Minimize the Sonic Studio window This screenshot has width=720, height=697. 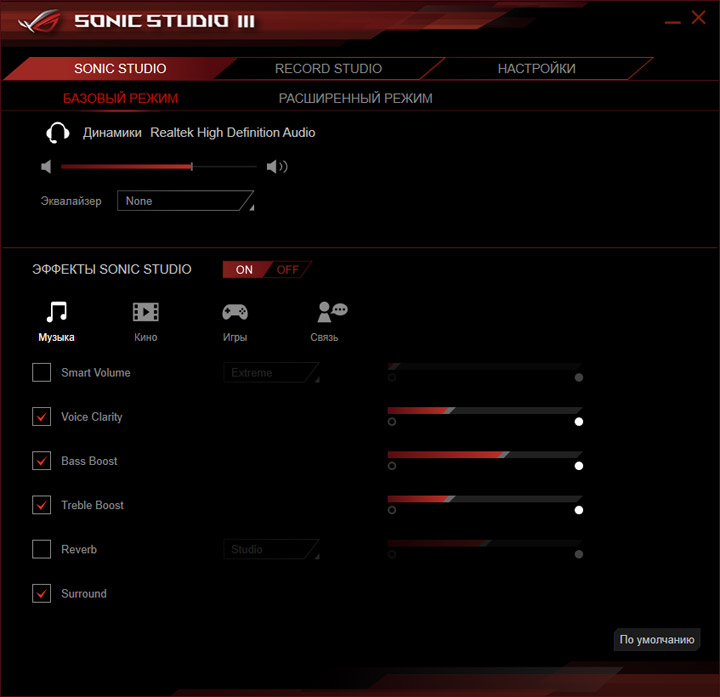point(673,22)
